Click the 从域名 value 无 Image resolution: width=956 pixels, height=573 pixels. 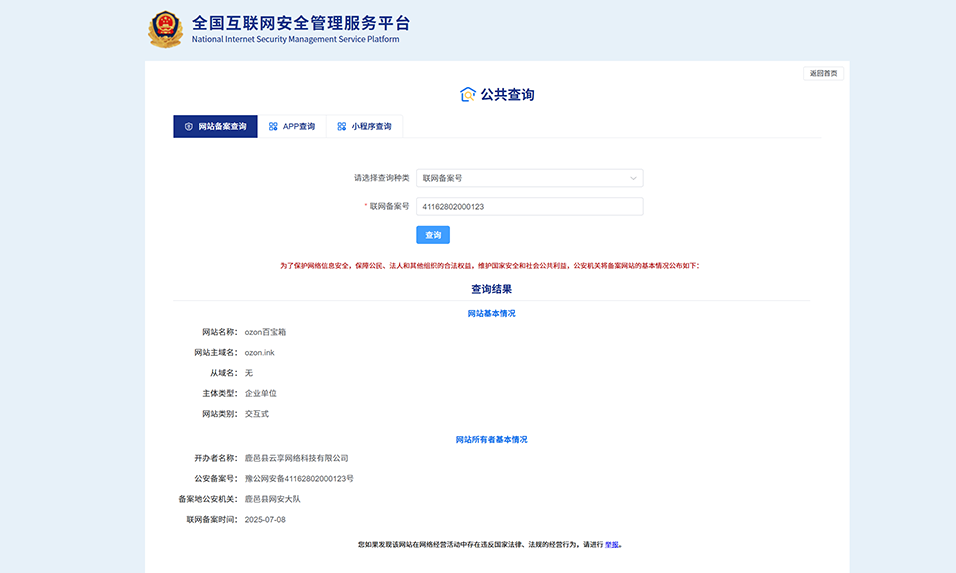tap(249, 373)
